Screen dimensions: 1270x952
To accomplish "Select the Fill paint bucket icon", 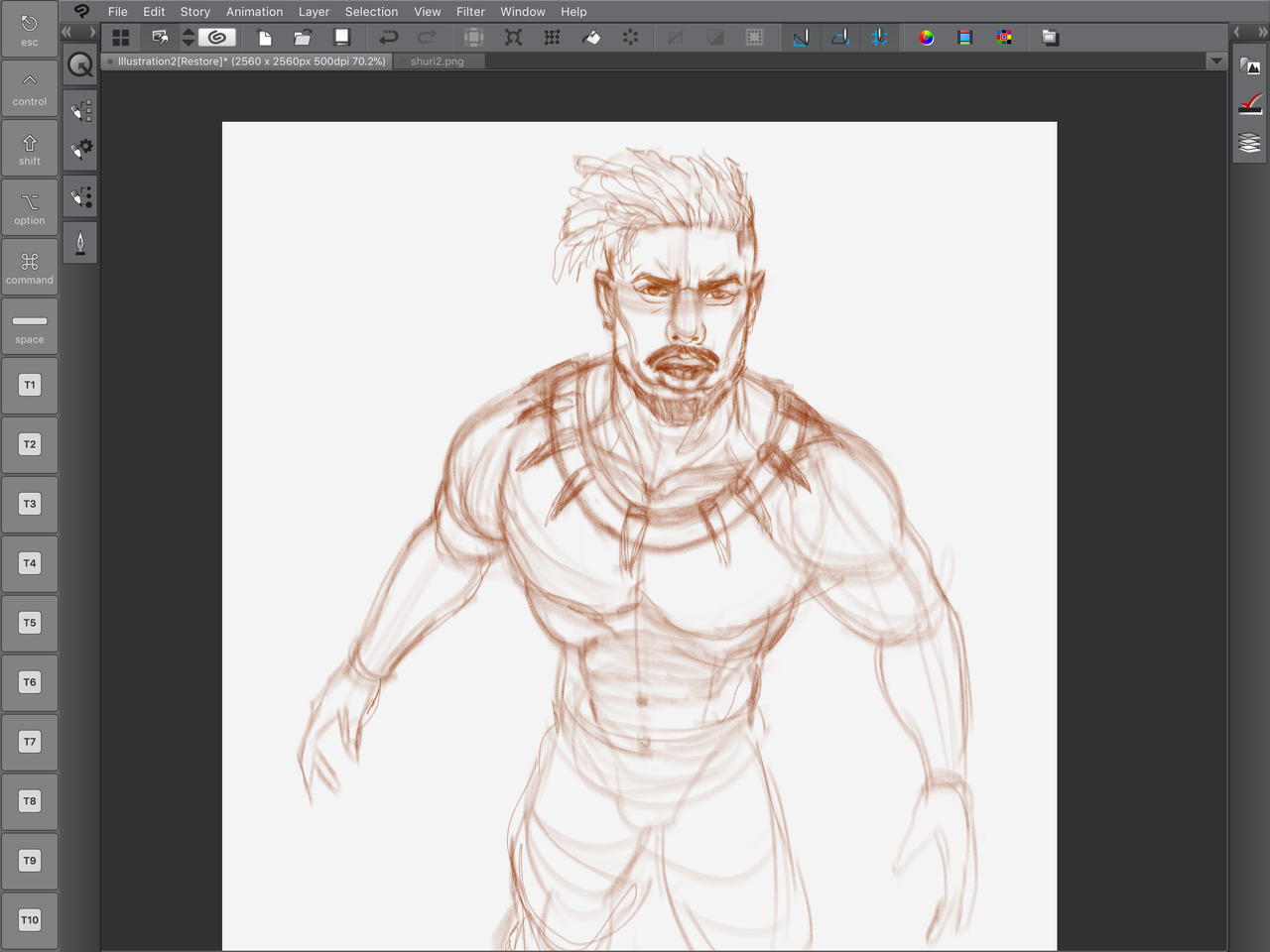I will pyautogui.click(x=591, y=38).
